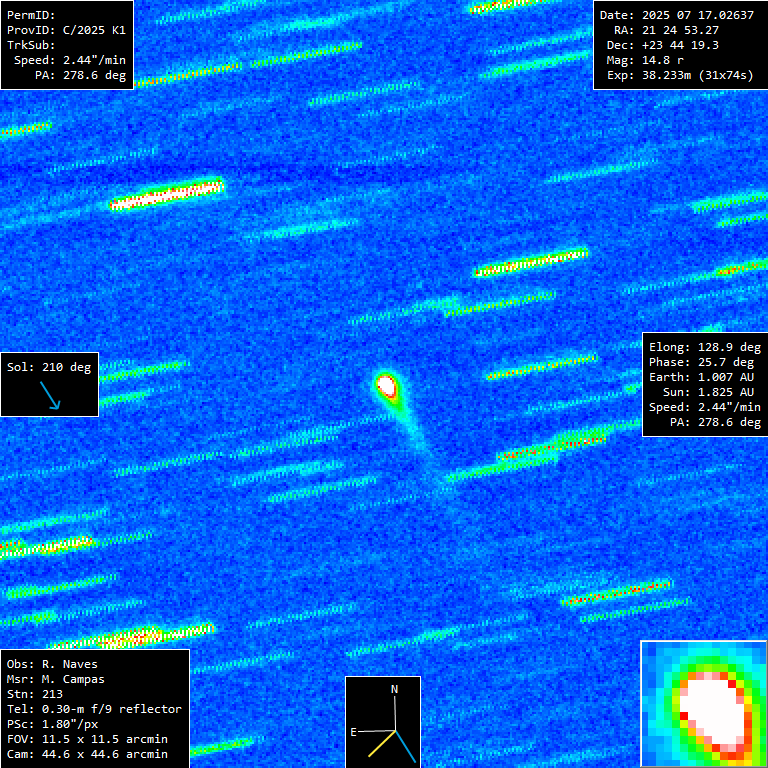Click the comet nucleus at image center

coord(386,386)
